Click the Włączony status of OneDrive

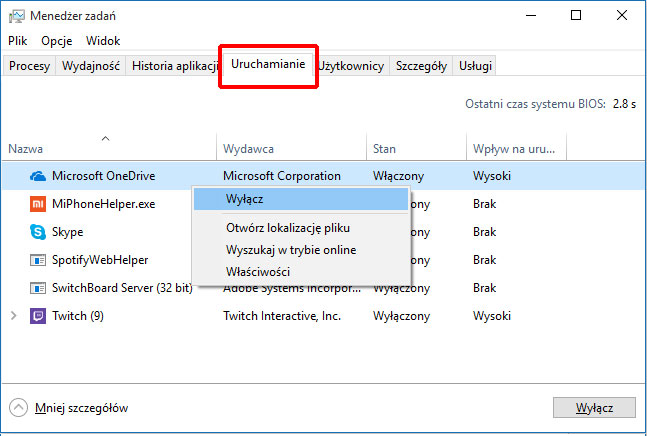(x=399, y=176)
